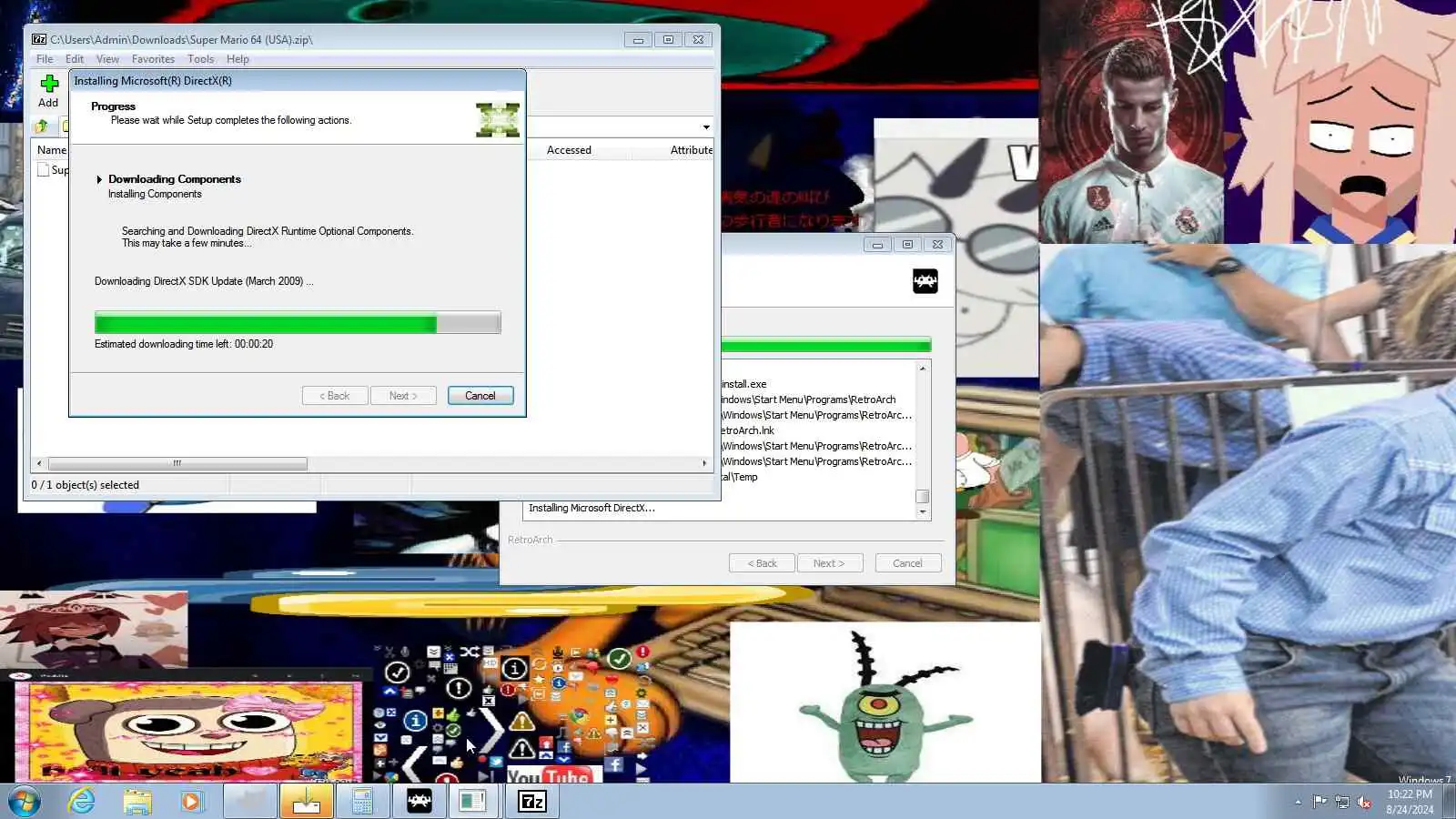Click Cancel in the RetroArch installer

coord(908,563)
